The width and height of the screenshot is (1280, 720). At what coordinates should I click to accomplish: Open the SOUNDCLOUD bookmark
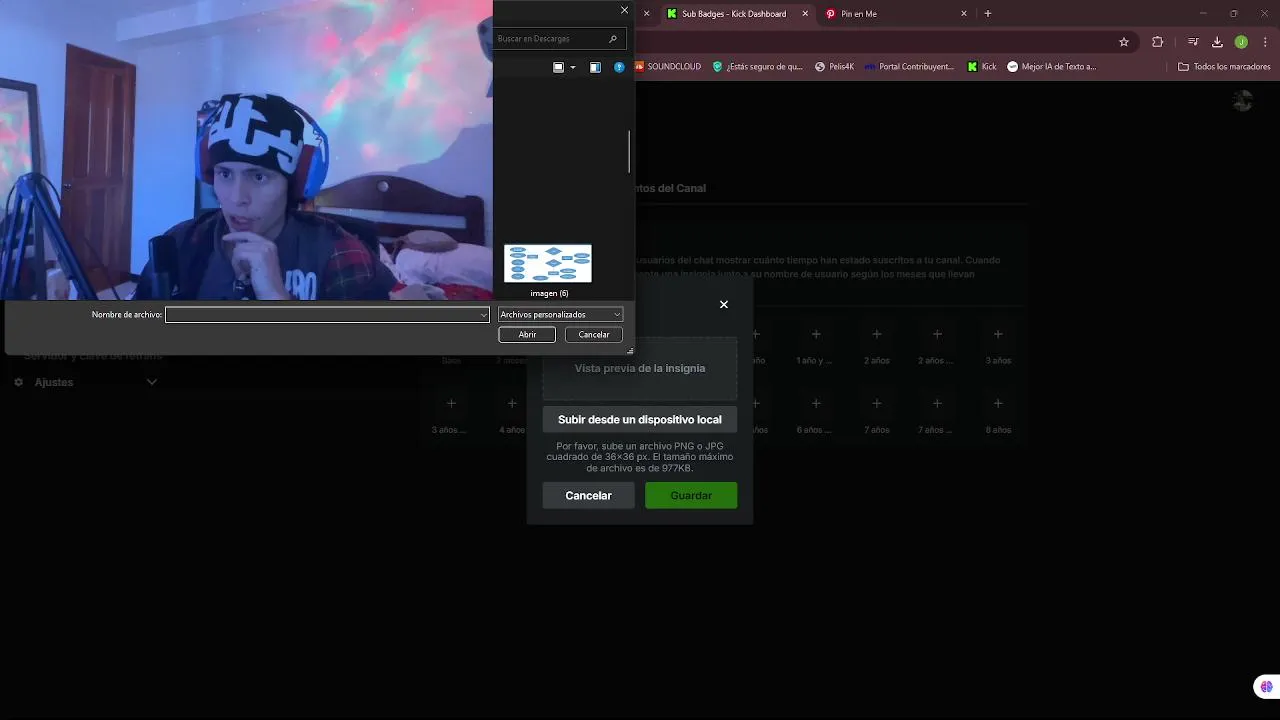668,67
